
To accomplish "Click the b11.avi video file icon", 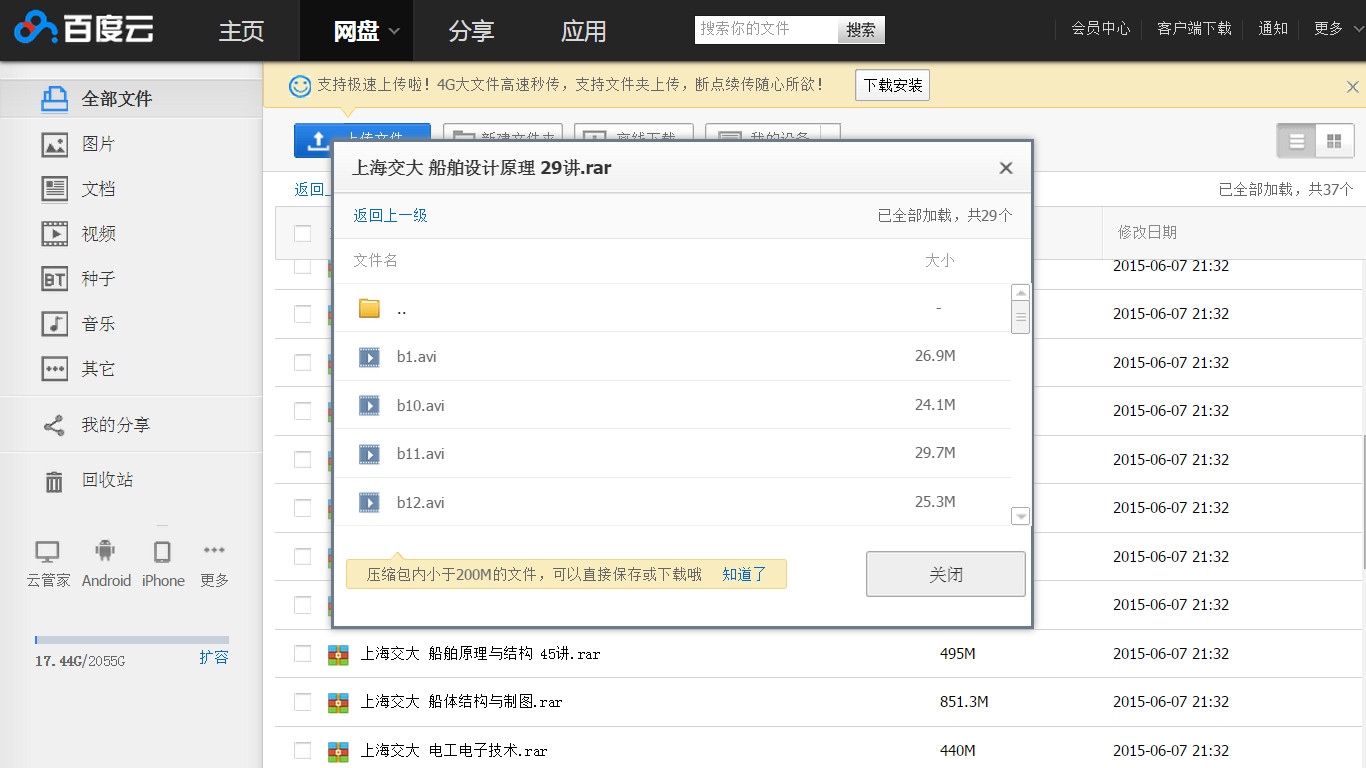I will coord(369,454).
